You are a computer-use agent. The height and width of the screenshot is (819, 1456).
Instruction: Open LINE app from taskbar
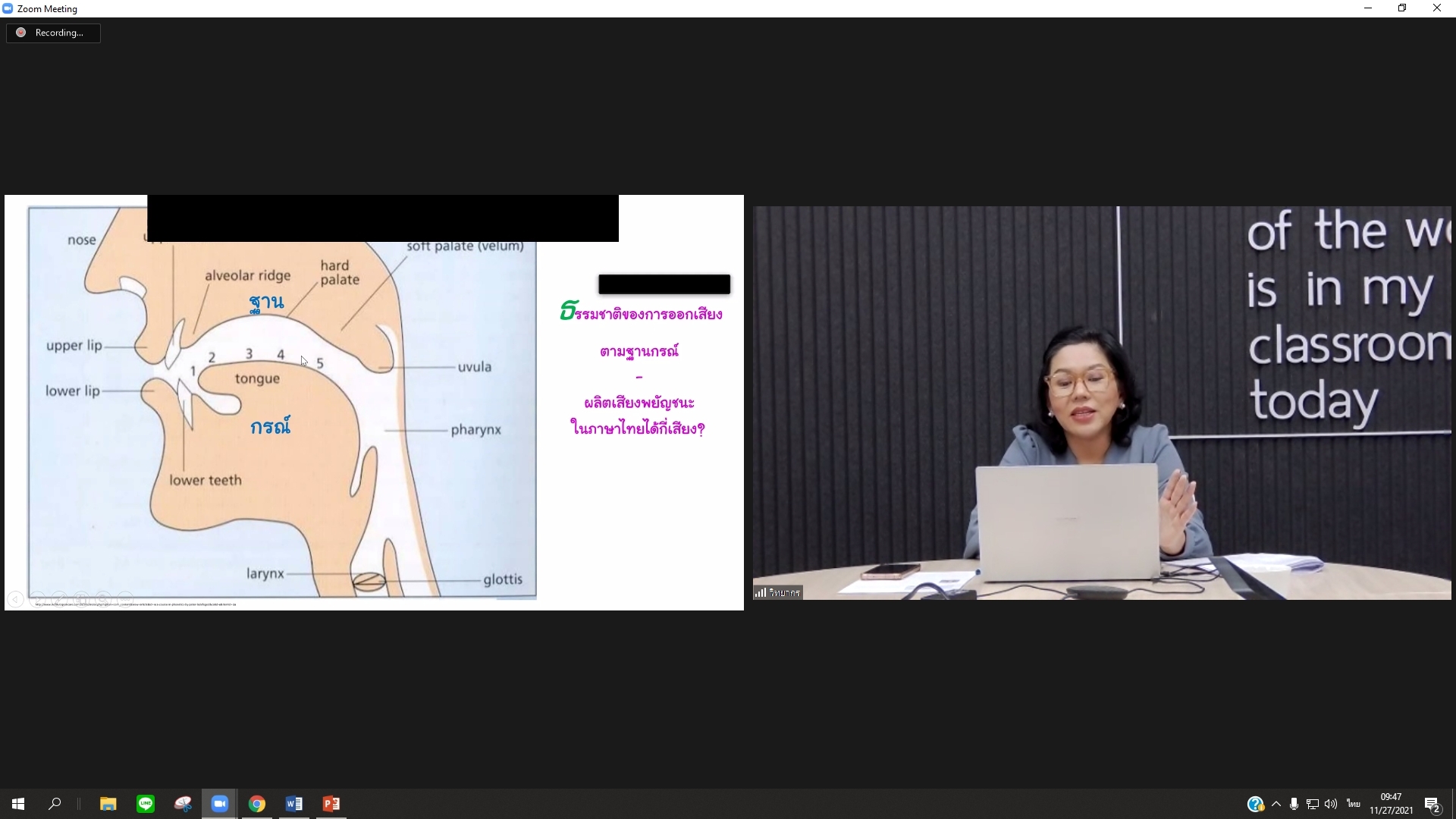[x=146, y=804]
